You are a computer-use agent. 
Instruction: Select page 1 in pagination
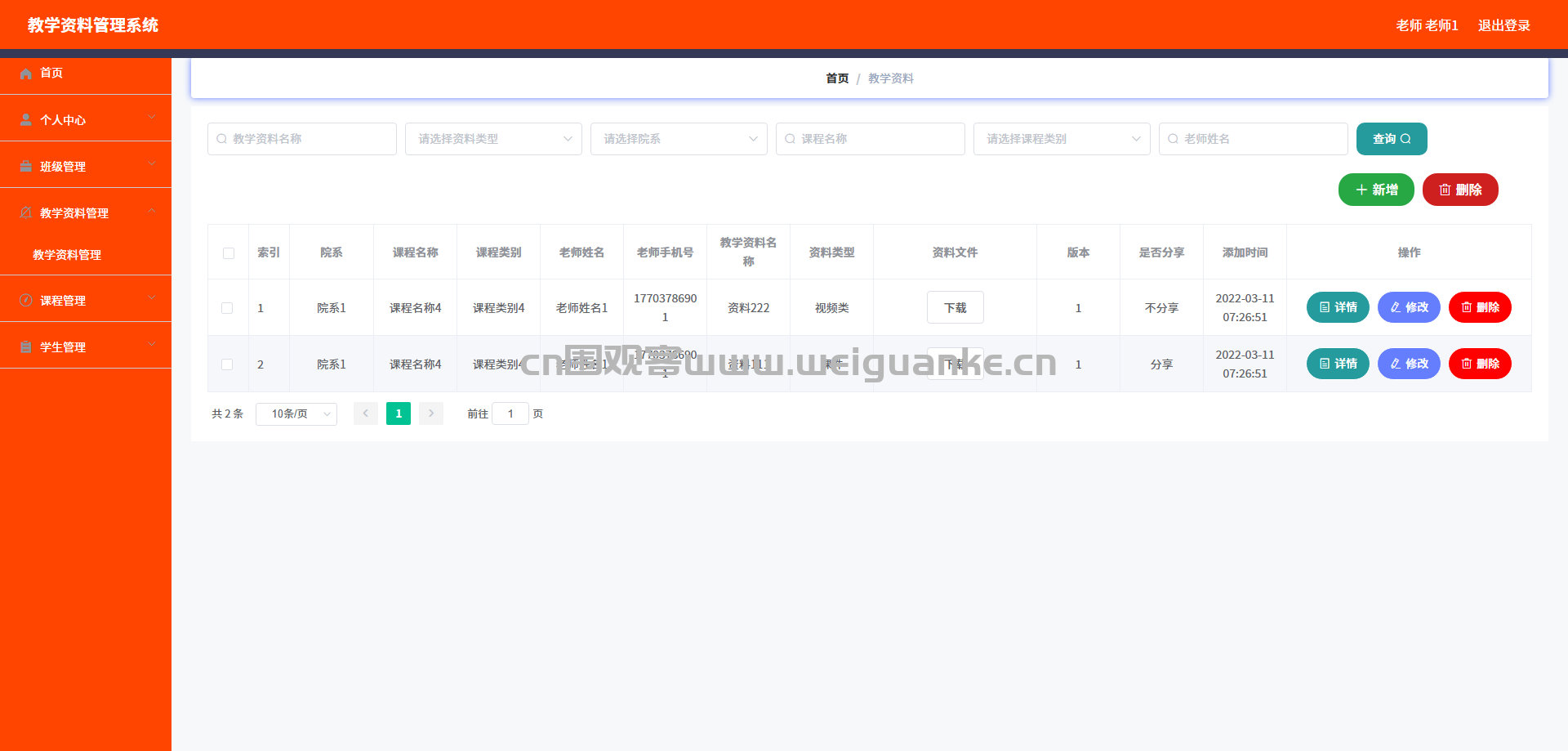click(399, 413)
